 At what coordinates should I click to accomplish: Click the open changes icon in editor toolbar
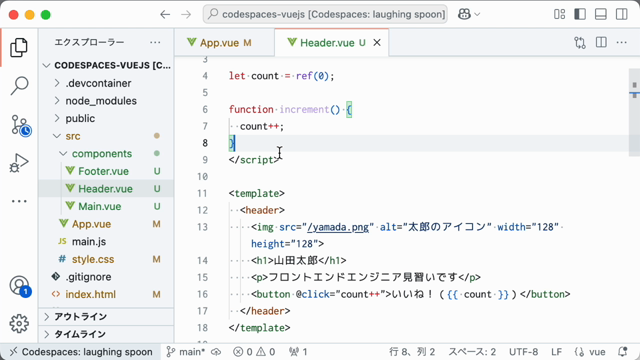(x=580, y=42)
